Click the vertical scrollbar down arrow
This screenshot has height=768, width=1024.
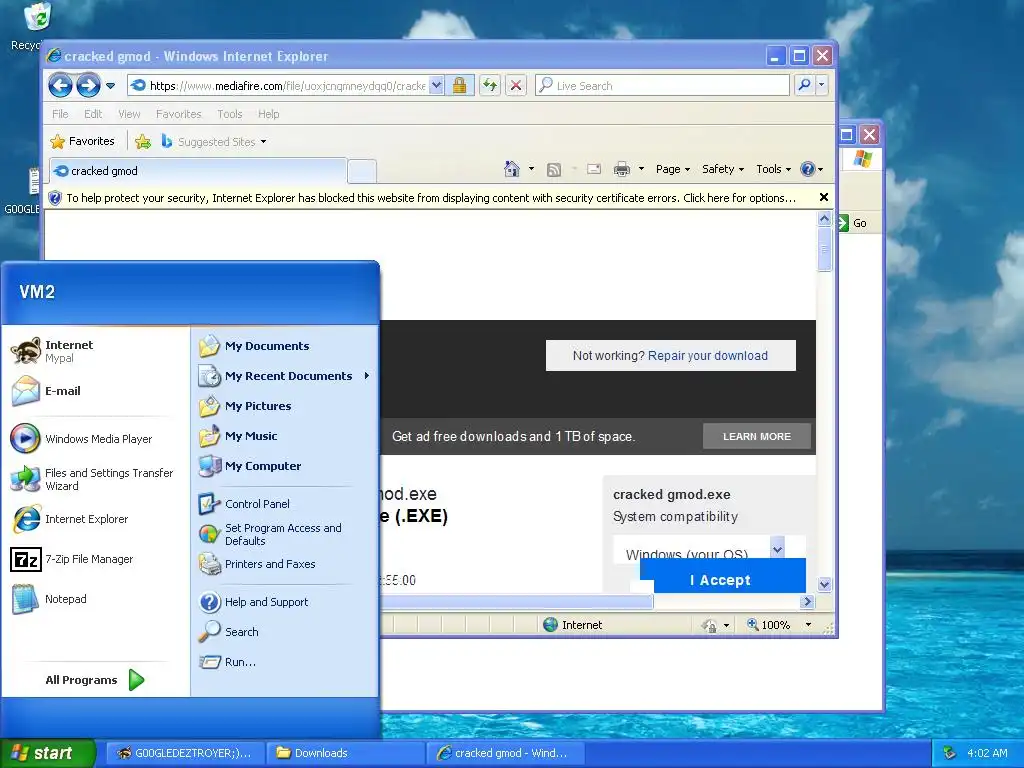pyautogui.click(x=824, y=584)
